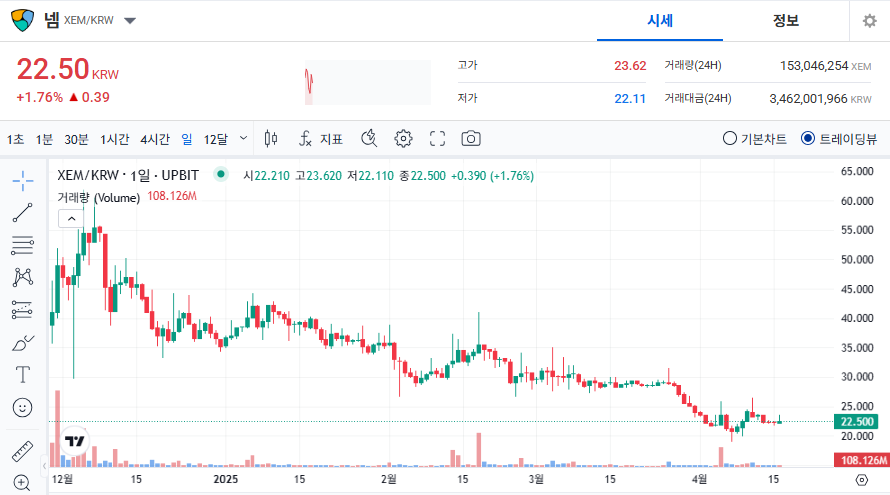Click the 2025 label on time axis

(x=225, y=479)
